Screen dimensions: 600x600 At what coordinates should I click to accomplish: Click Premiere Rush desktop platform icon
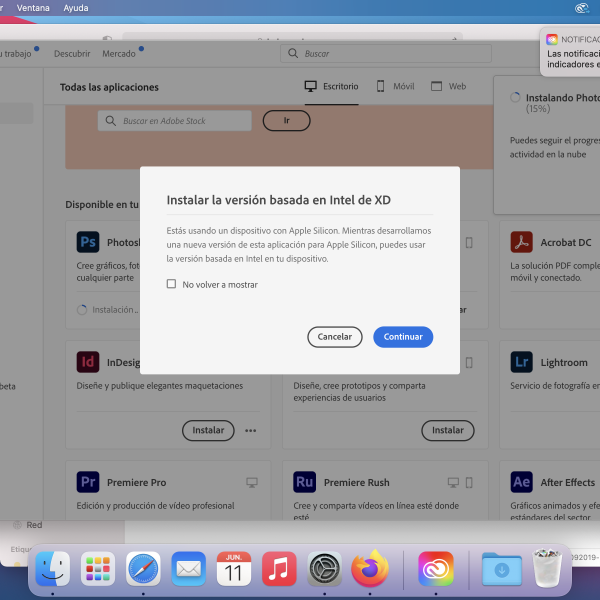(x=453, y=483)
